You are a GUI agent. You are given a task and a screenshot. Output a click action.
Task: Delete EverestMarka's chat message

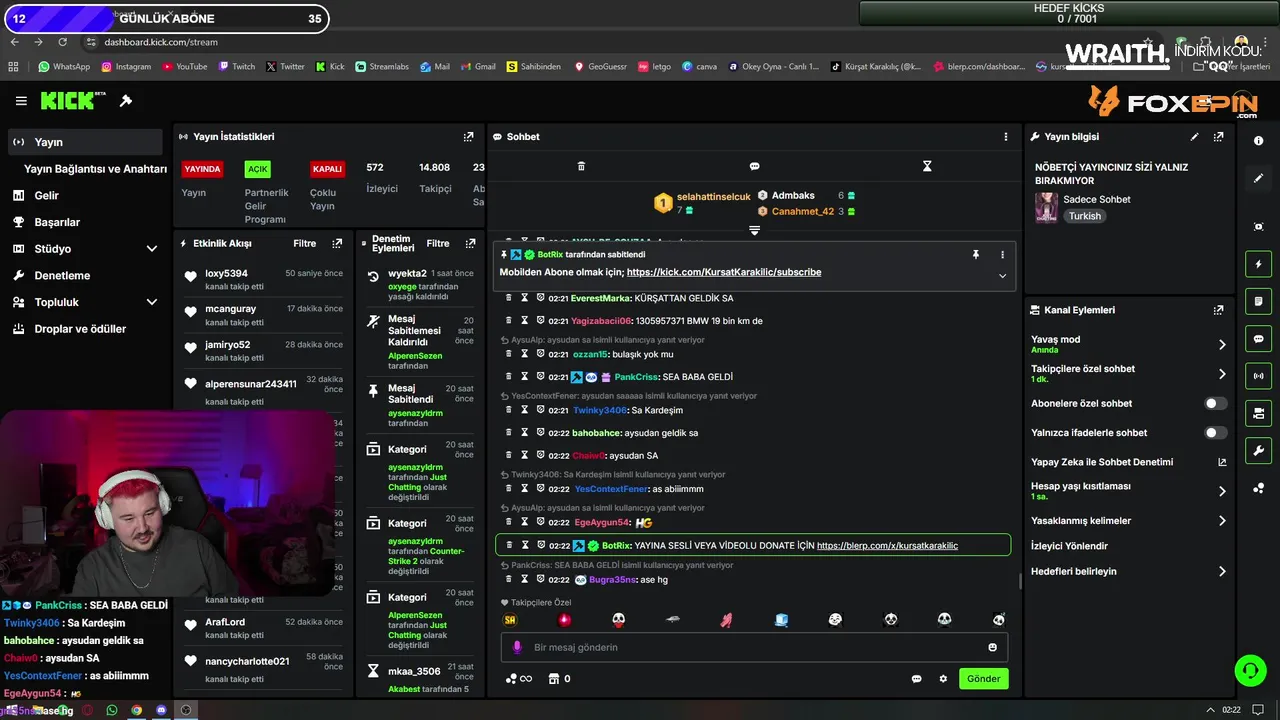tap(508, 298)
